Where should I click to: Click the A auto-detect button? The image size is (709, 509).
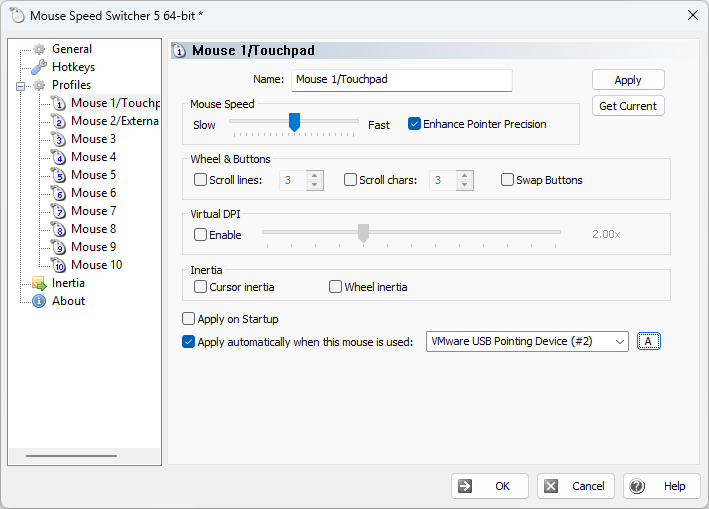(x=648, y=341)
